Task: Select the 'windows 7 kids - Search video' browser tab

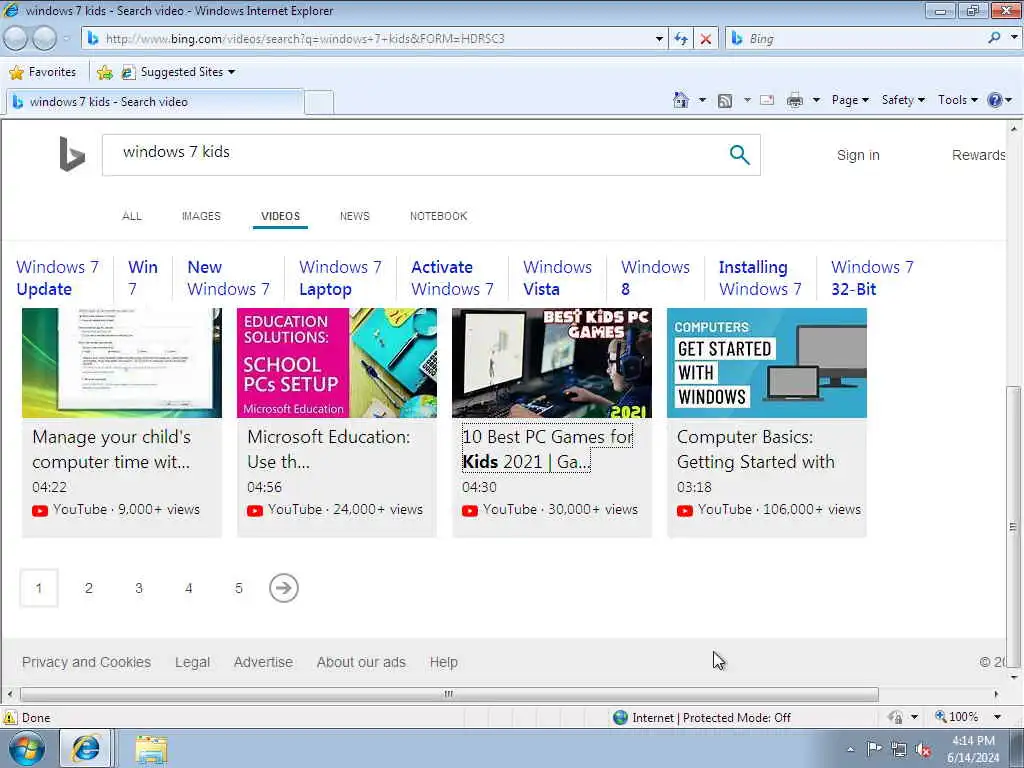Action: pos(155,102)
